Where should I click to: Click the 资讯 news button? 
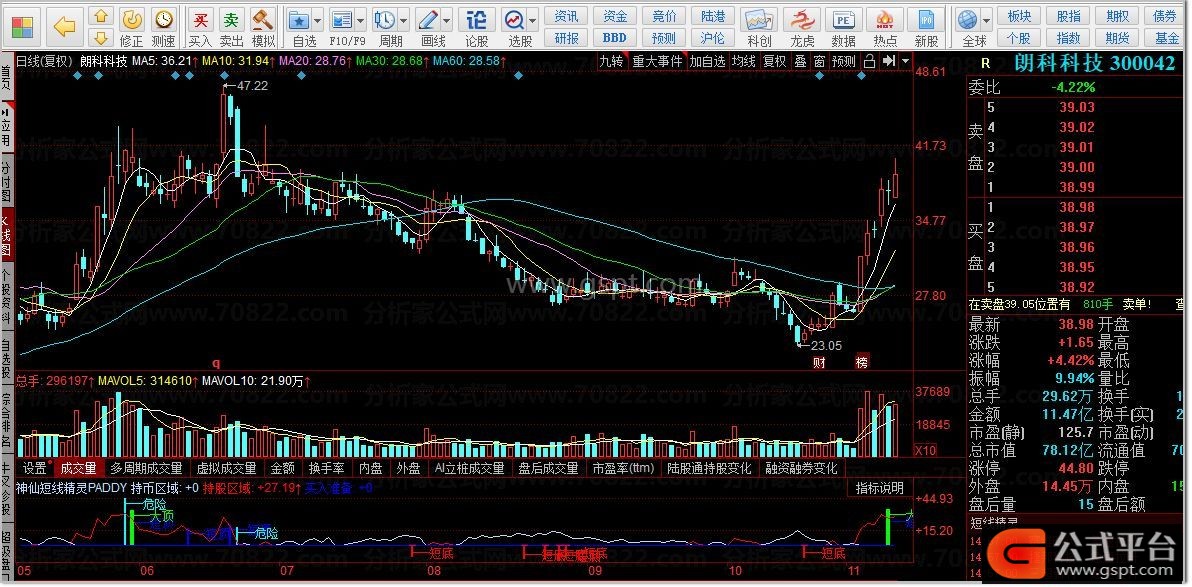pos(566,16)
